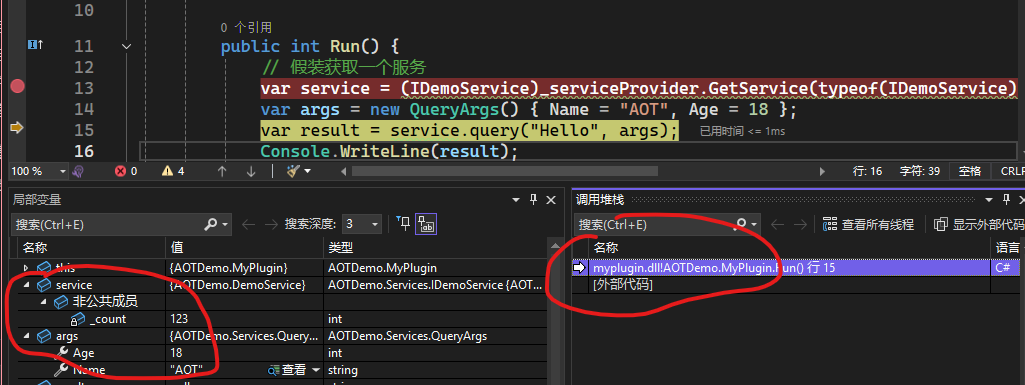Viewport: 1025px width, 385px height.
Task: Open the dropdown arrow beside the 局部变量 magnifier
Action: click(225, 224)
